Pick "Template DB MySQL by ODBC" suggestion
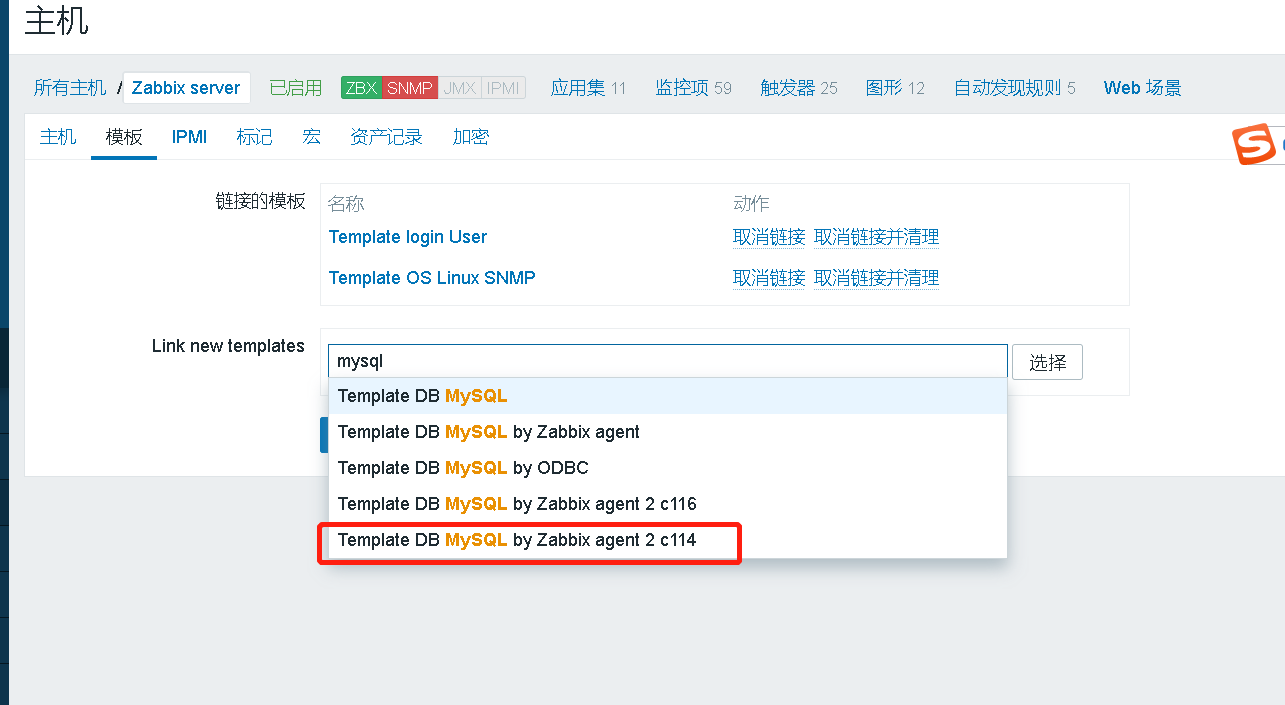Viewport: 1285px width, 705px height. click(x=463, y=468)
